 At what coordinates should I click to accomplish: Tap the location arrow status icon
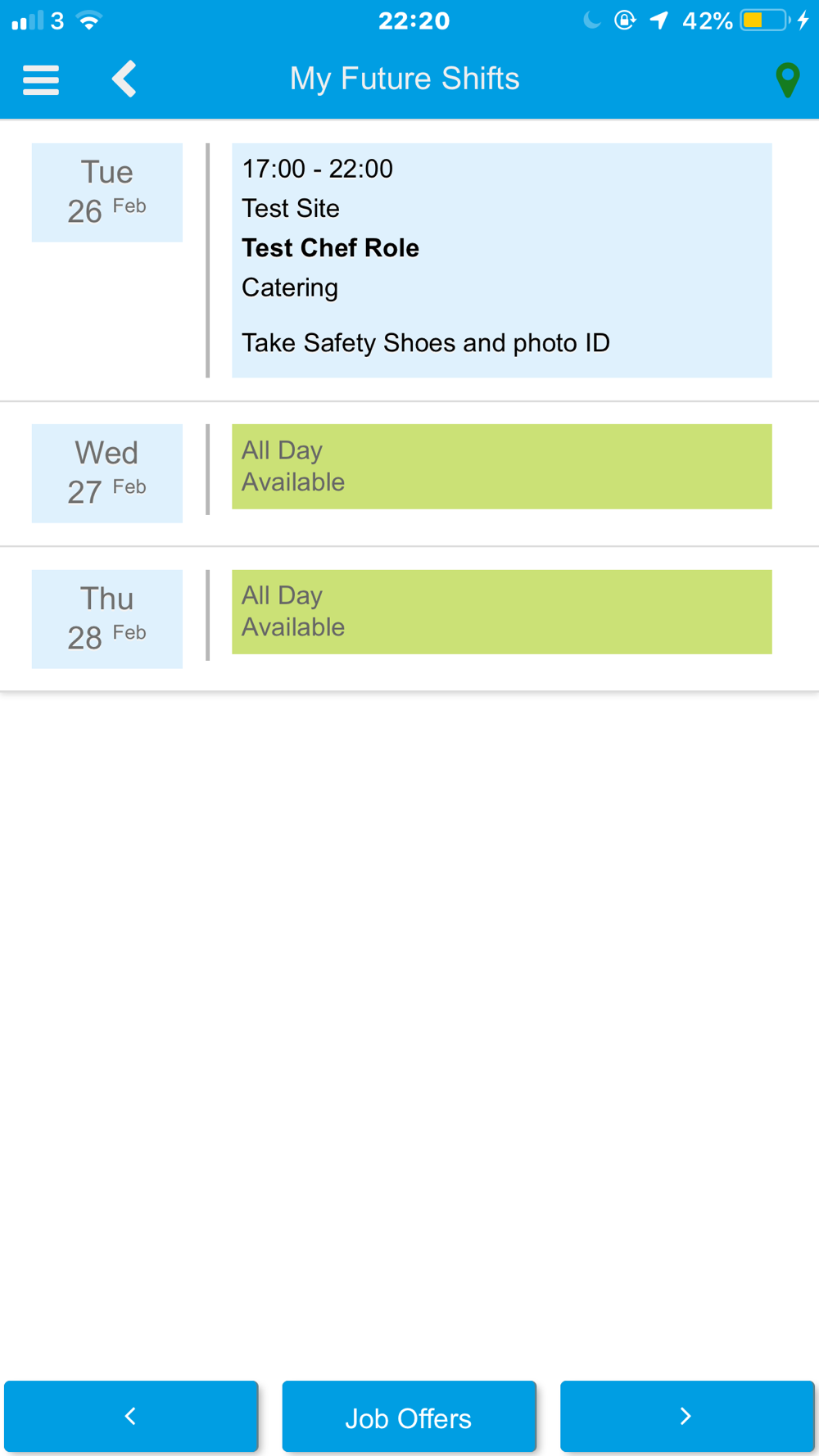point(659,20)
